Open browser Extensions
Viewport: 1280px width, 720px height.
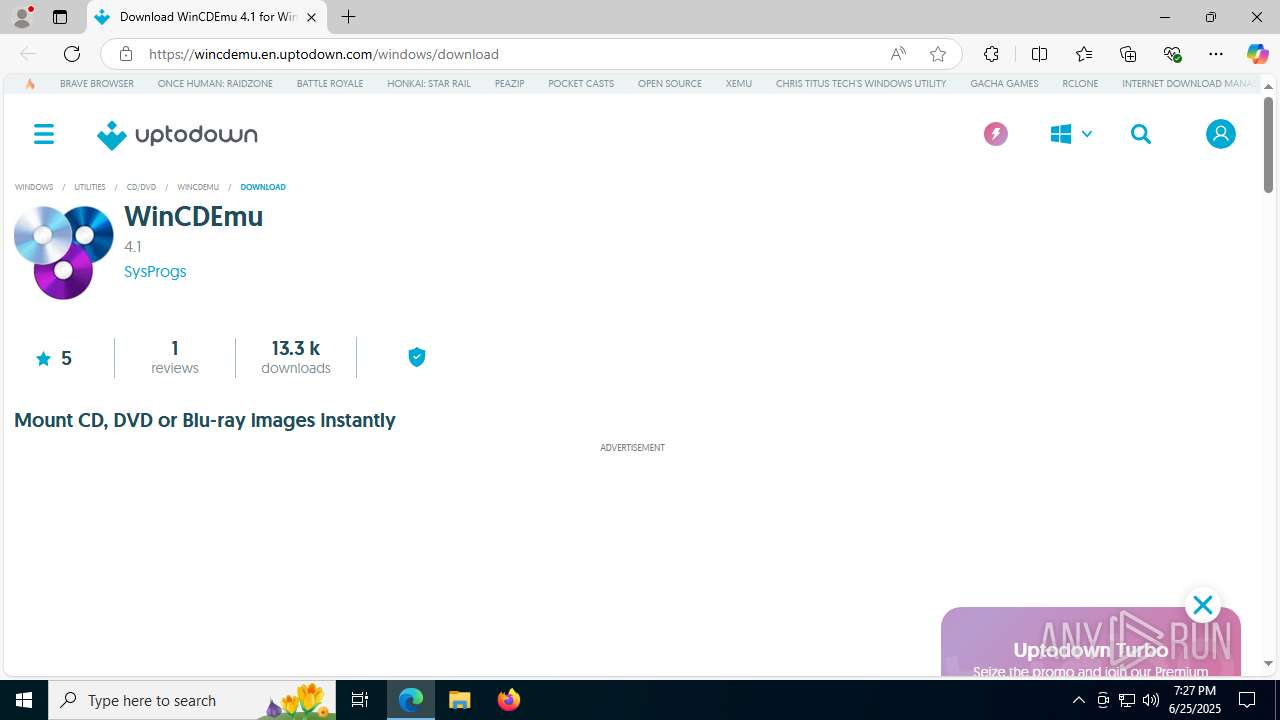pyautogui.click(x=991, y=54)
